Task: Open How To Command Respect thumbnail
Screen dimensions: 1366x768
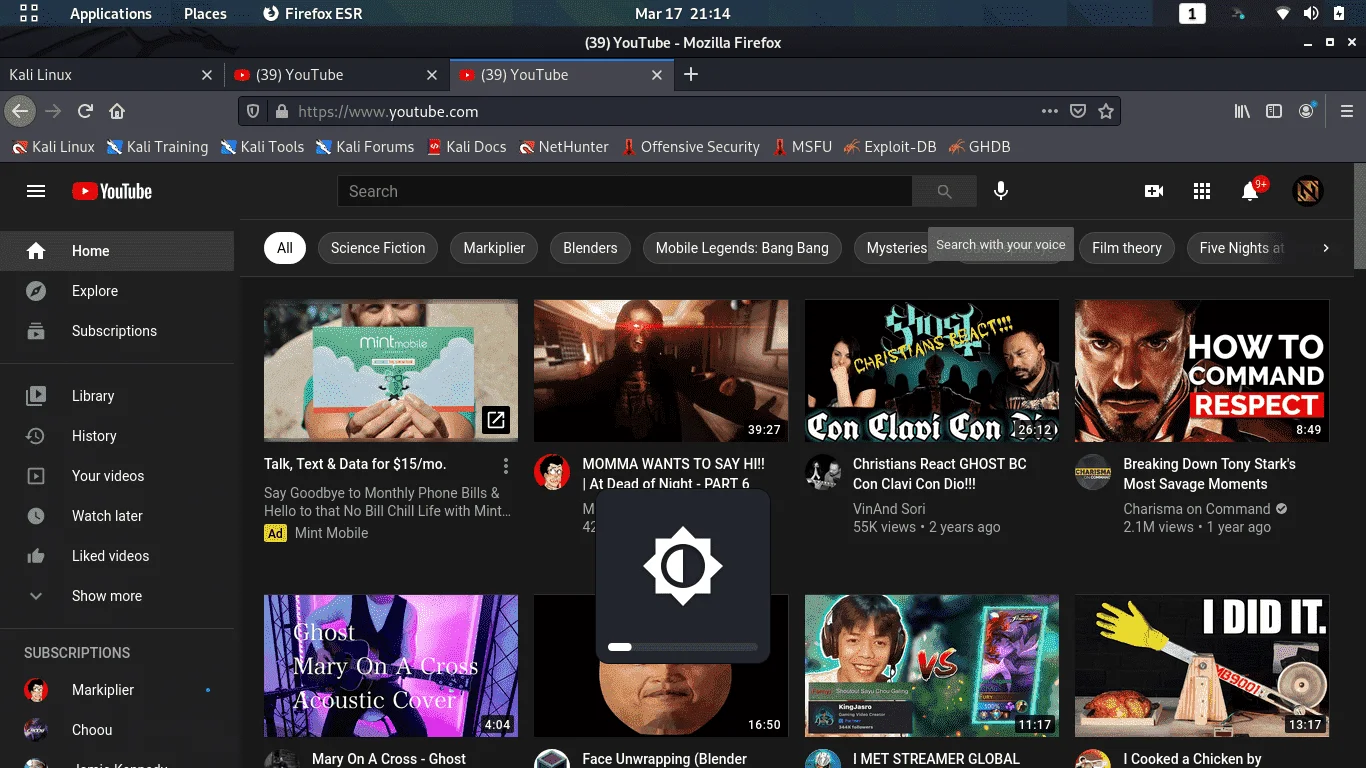Action: (x=1202, y=370)
